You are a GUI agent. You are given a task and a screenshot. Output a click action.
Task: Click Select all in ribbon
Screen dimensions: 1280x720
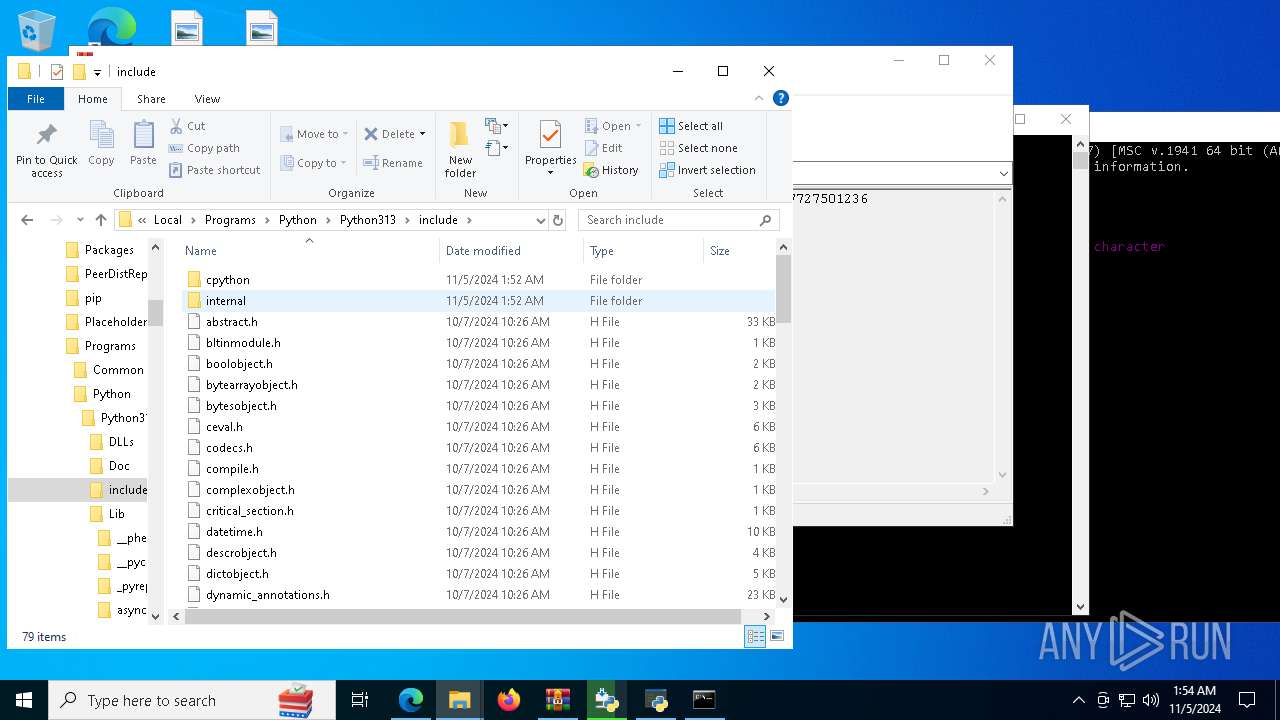[691, 126]
